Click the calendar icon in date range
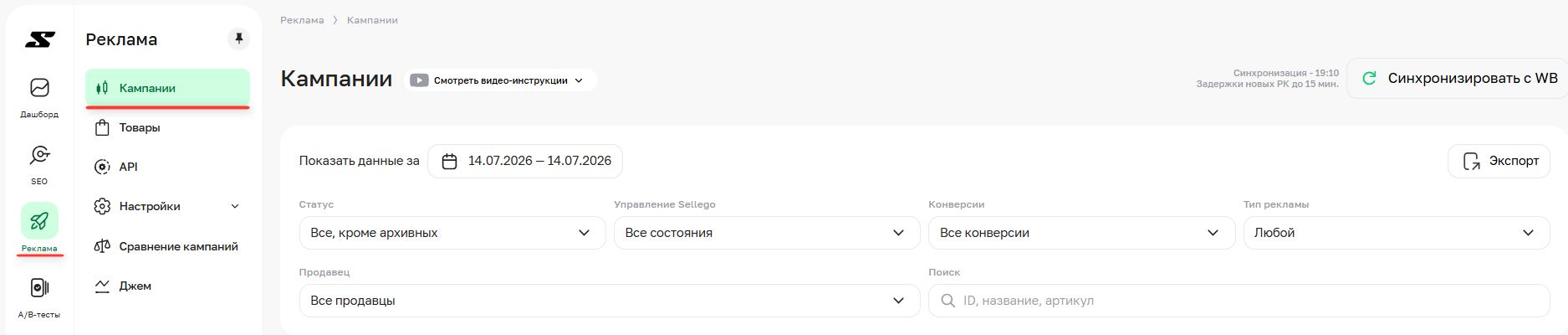 pos(449,161)
